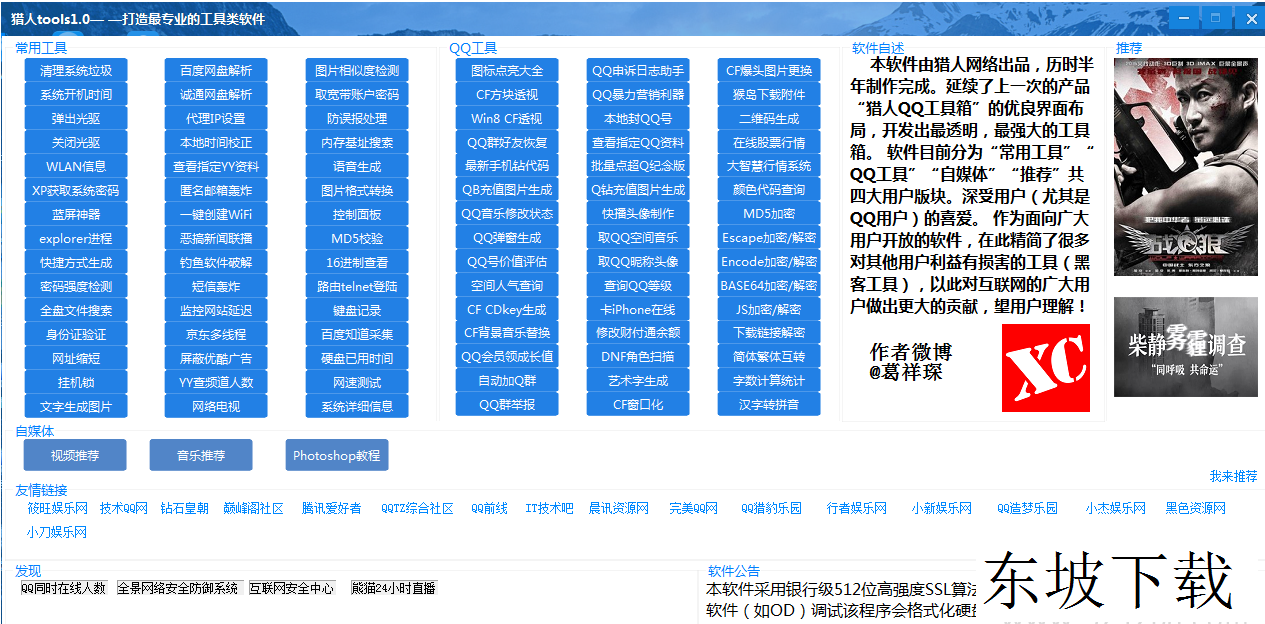
Task: Click the 键盘记录 button
Action: click(x=357, y=311)
